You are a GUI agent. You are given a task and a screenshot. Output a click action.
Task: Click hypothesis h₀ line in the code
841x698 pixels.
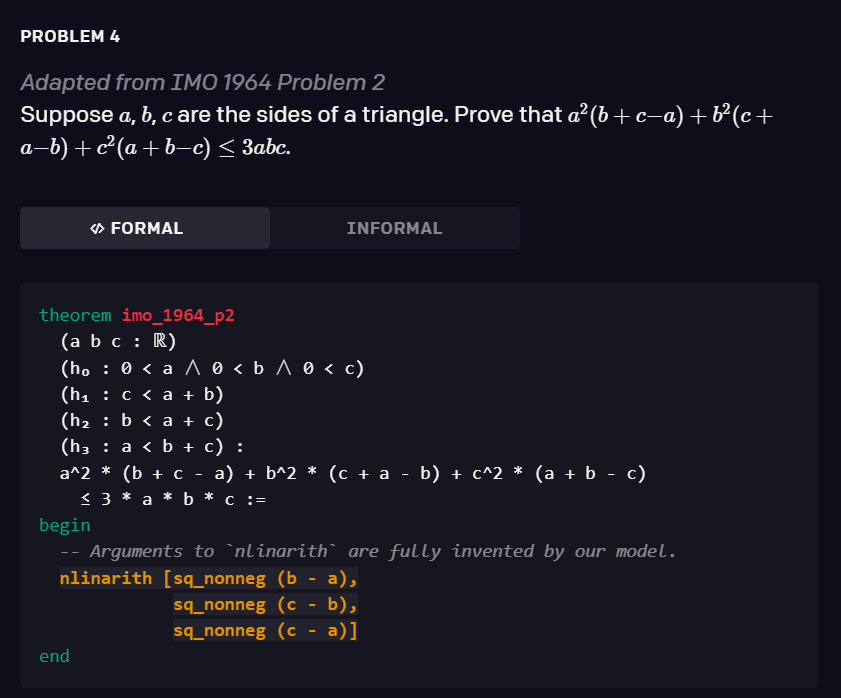(212, 368)
